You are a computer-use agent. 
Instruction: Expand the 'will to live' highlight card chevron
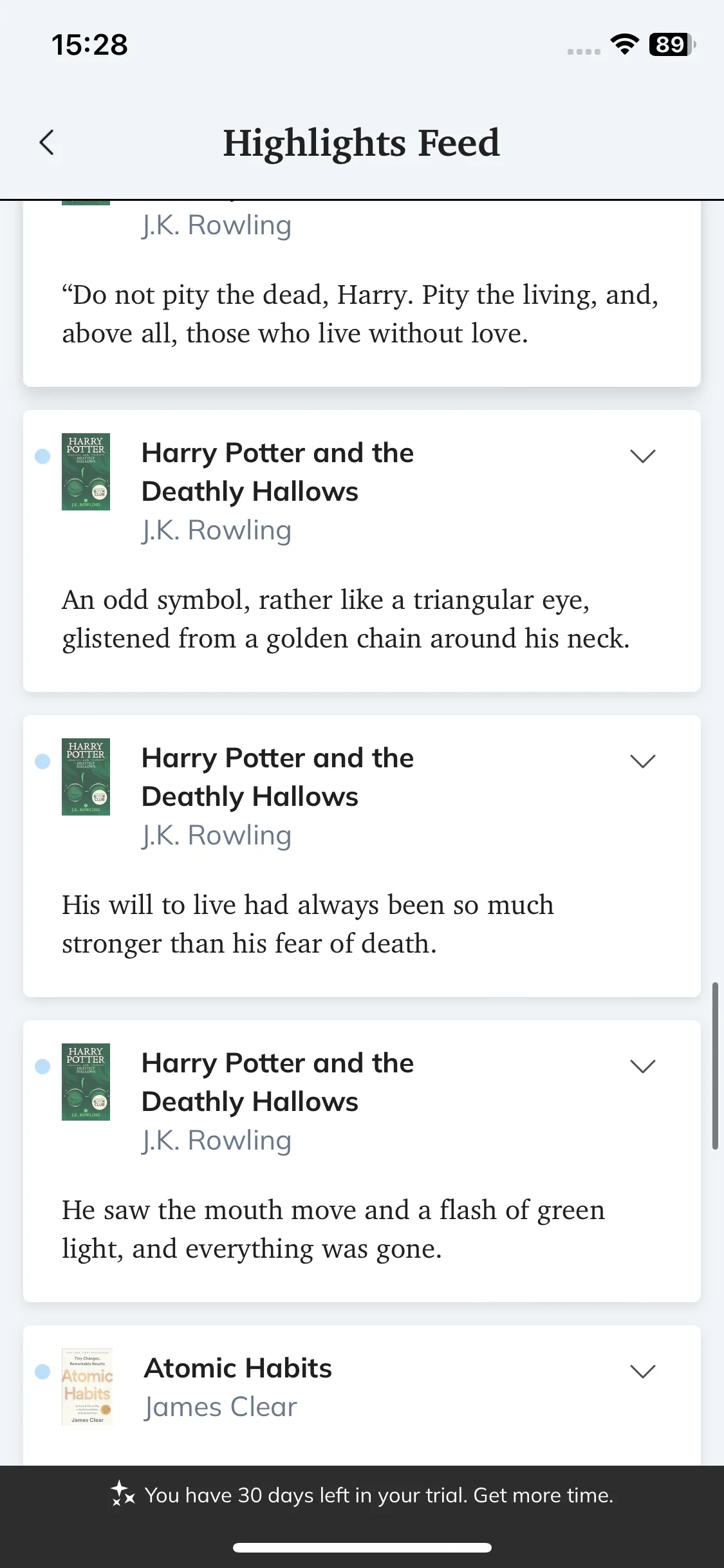642,761
